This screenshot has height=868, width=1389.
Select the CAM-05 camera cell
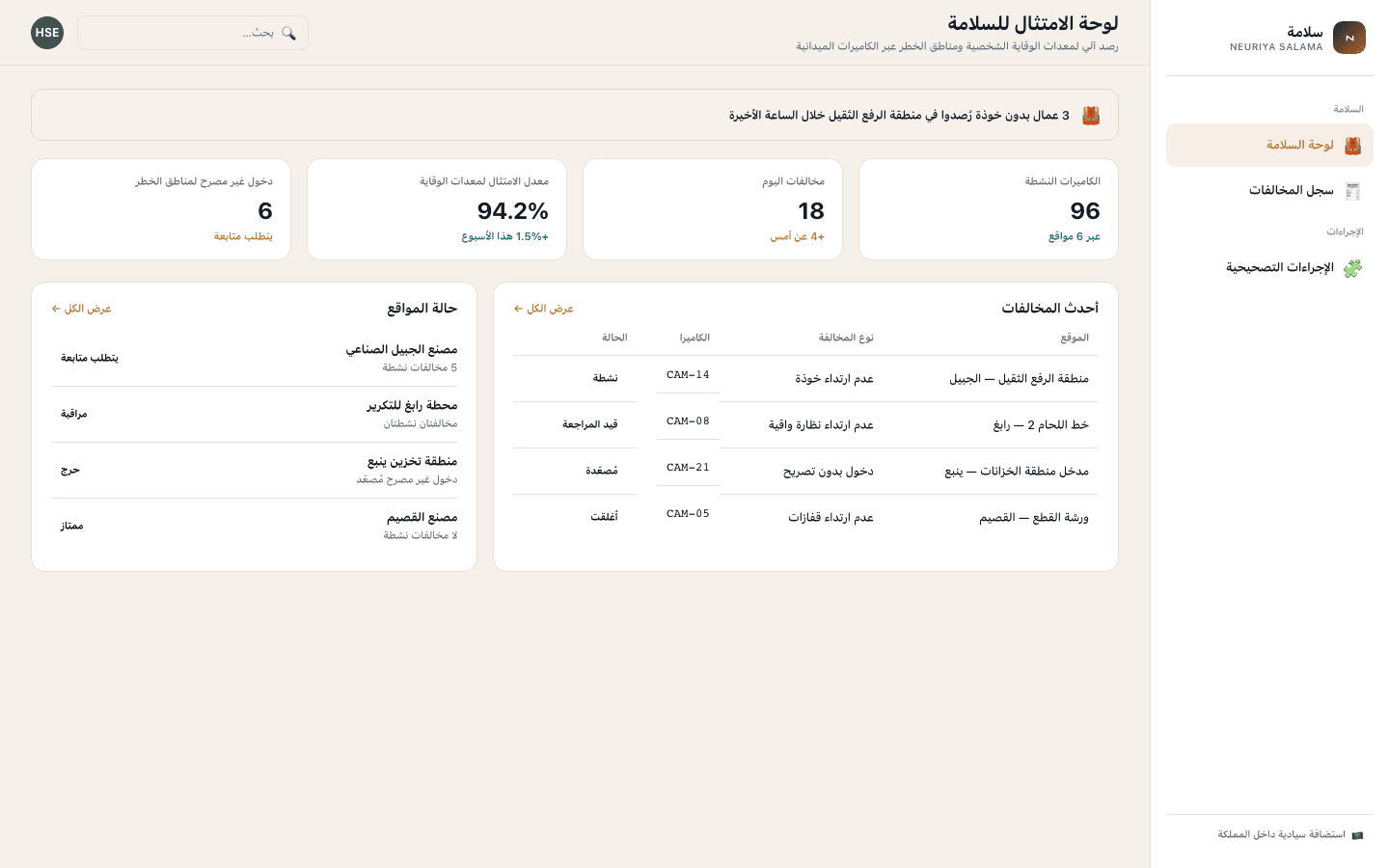(688, 514)
